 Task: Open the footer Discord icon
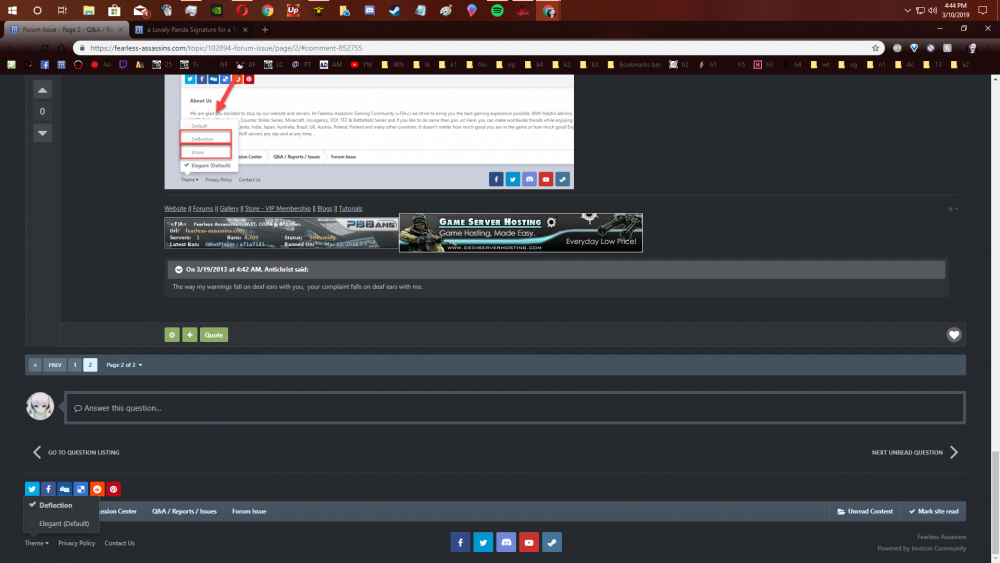click(x=506, y=543)
